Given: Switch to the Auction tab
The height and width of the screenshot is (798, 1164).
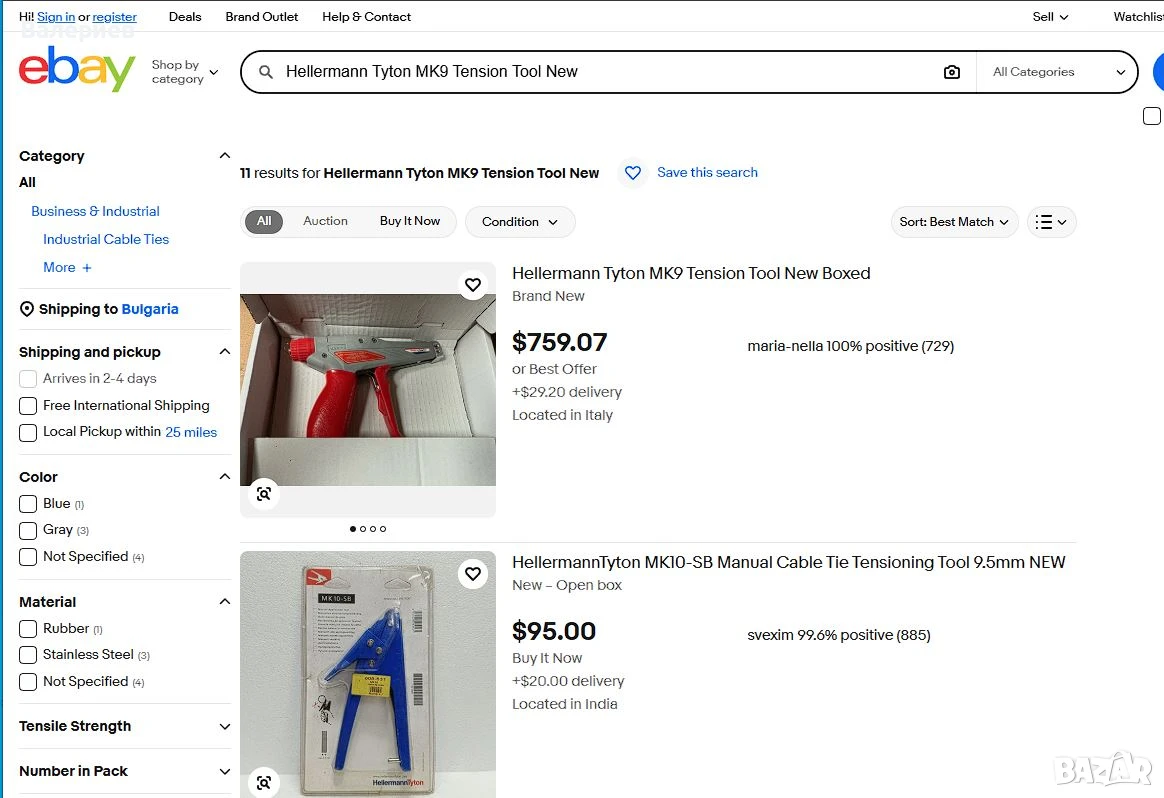Looking at the screenshot, I should [x=325, y=221].
